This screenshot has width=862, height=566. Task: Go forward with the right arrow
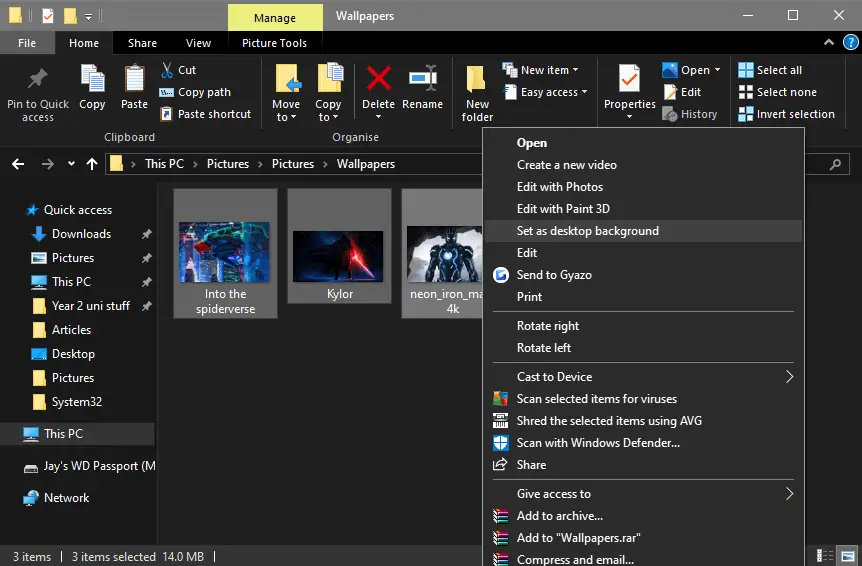tap(48, 164)
